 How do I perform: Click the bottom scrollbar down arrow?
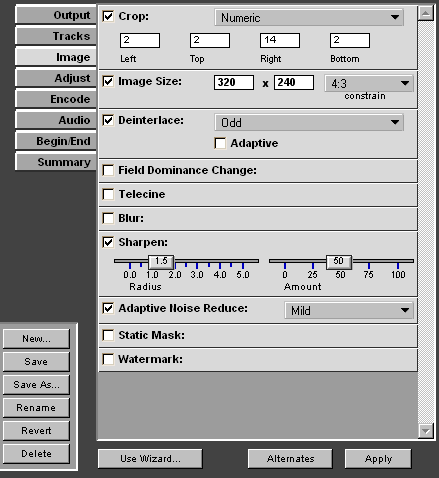426,431
